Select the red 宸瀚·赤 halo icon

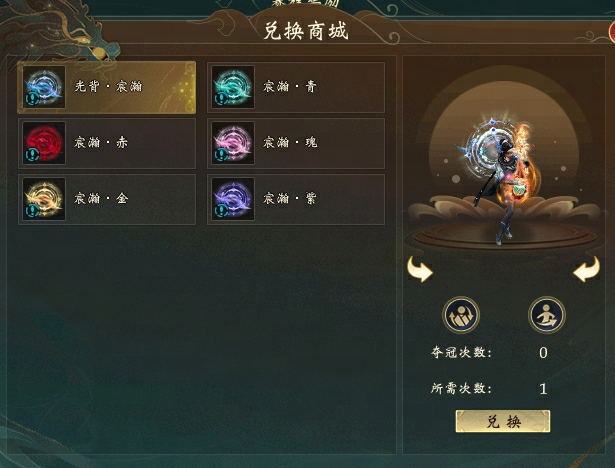click(x=44, y=142)
